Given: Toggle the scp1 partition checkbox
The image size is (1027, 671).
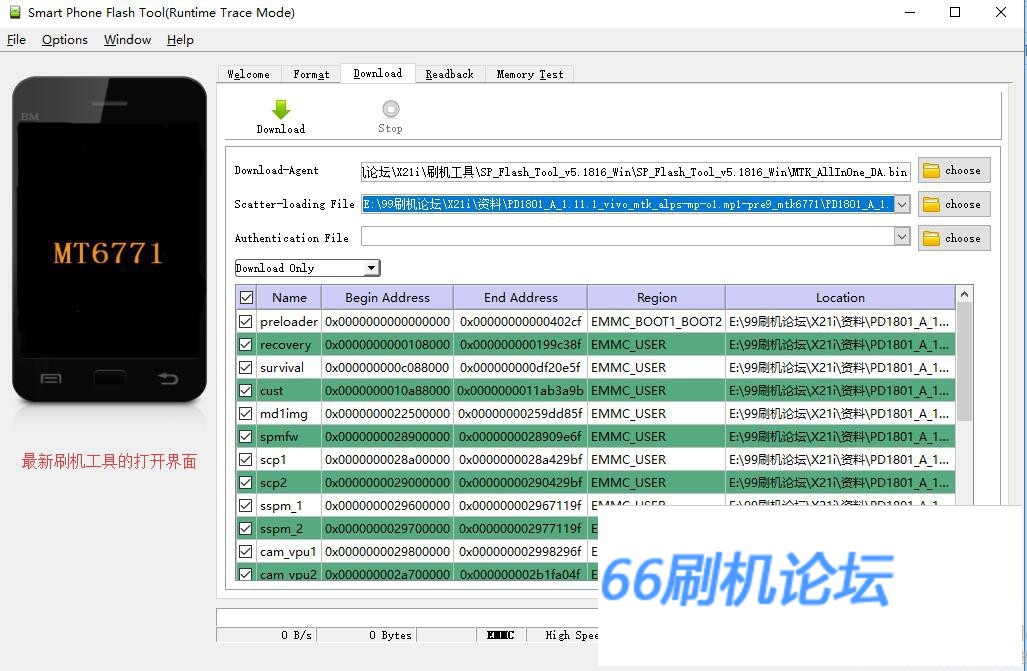Looking at the screenshot, I should click(x=246, y=459).
